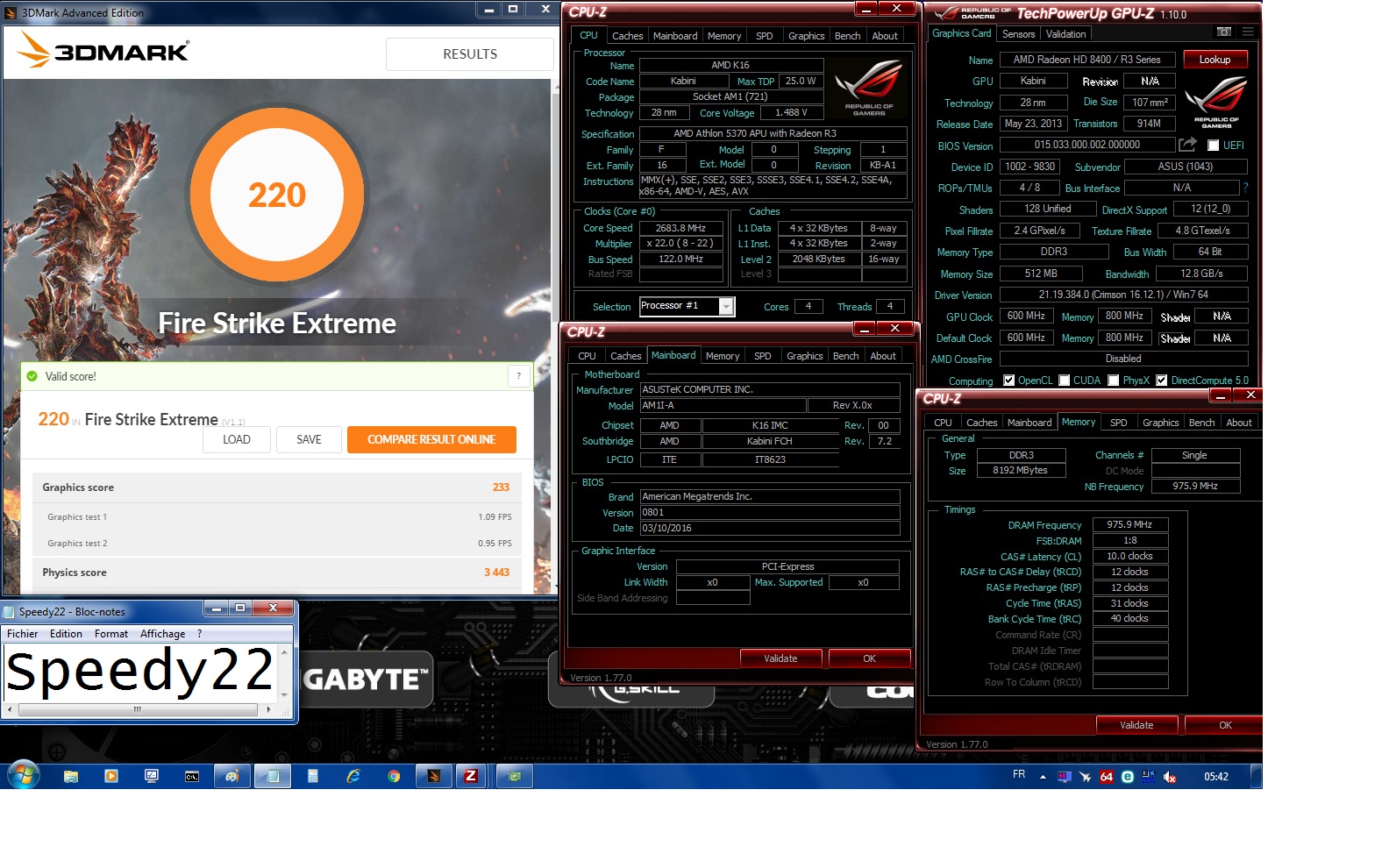Screen dimensions: 1389x868
Task: Switch to 3DMark via its taskbar icon
Action: (x=434, y=776)
